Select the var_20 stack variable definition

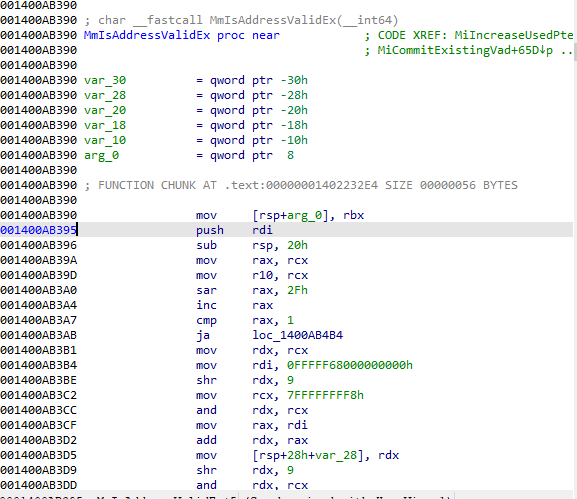[x=105, y=110]
